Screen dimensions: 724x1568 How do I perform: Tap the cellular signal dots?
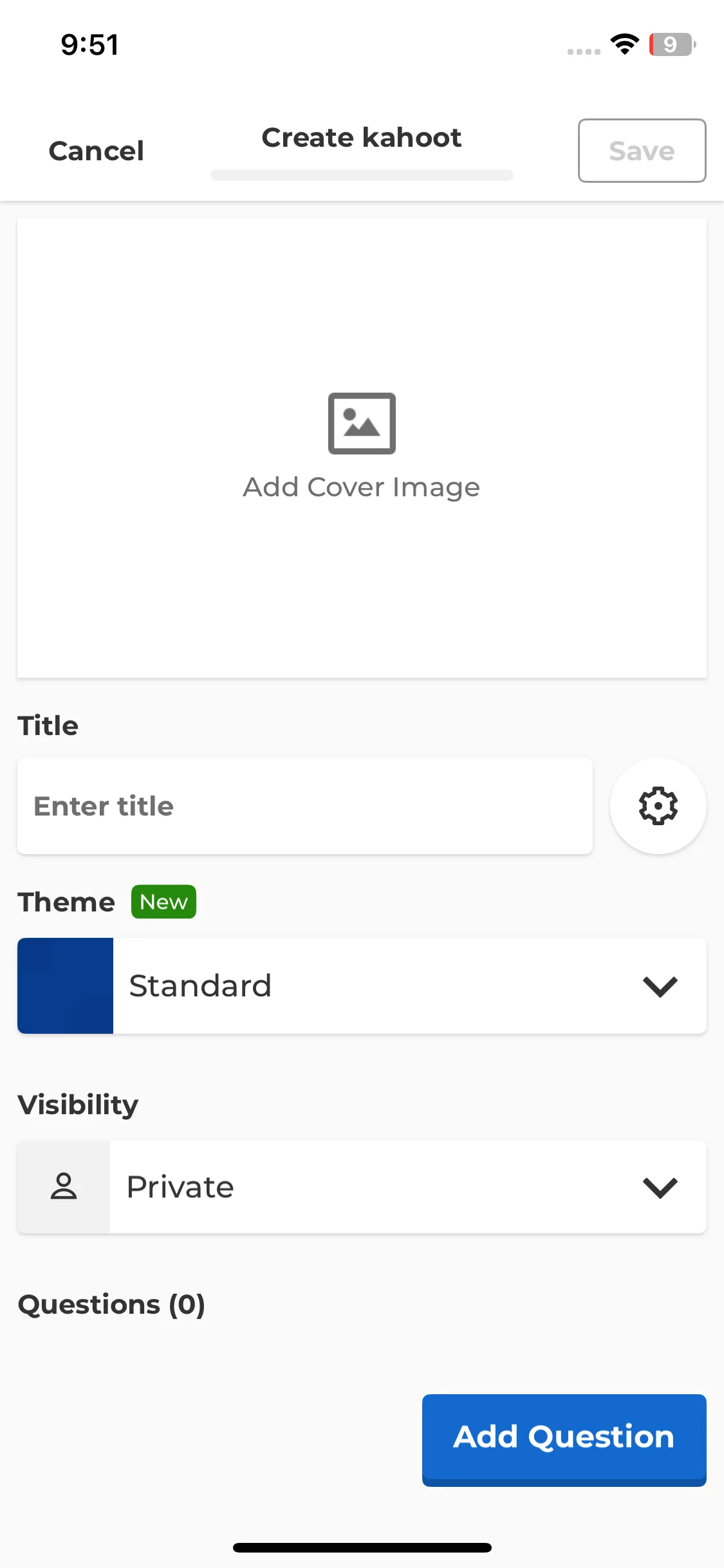pos(584,51)
